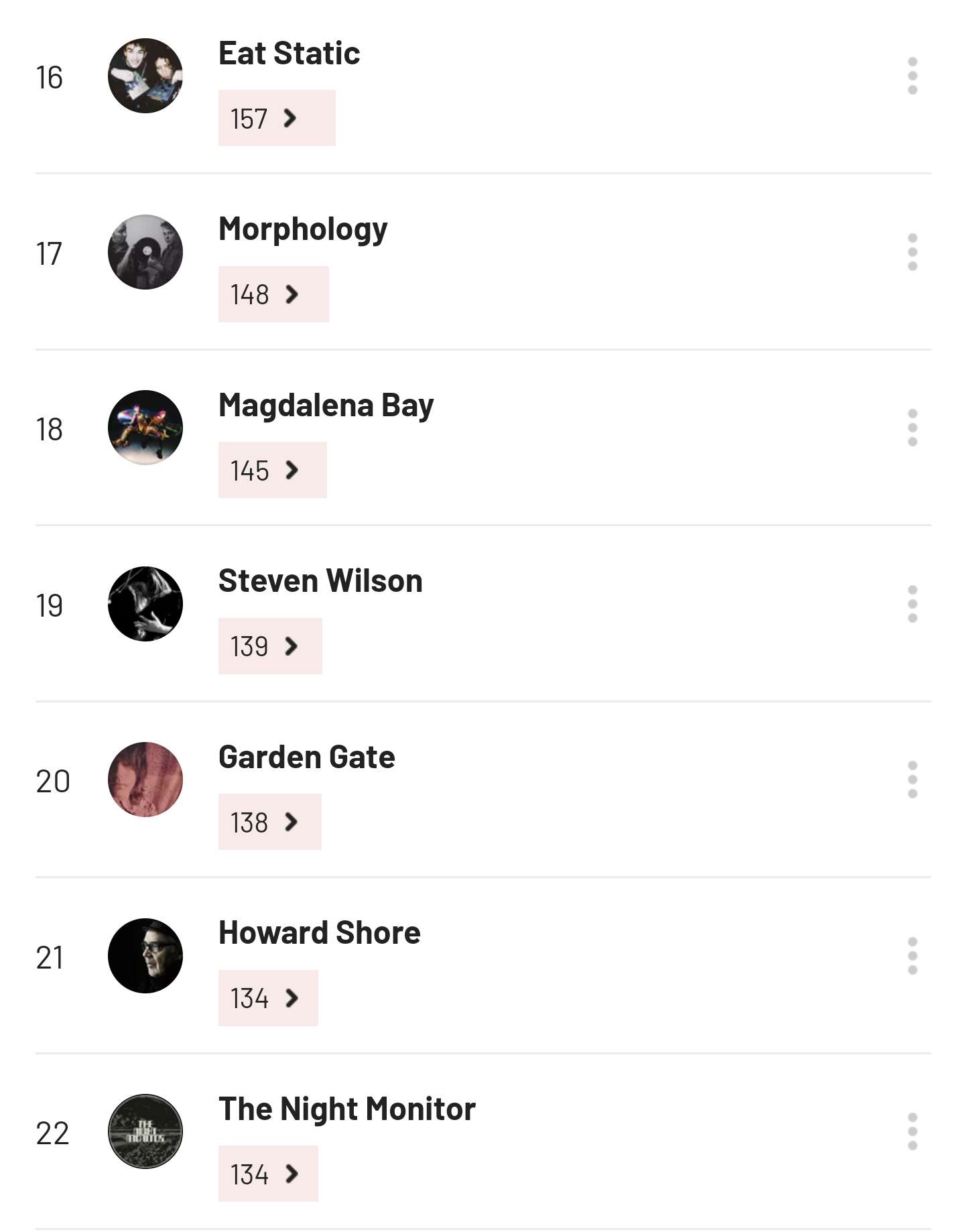965x1232 pixels.
Task: Show more options for Magdalena Bay
Action: [x=912, y=428]
